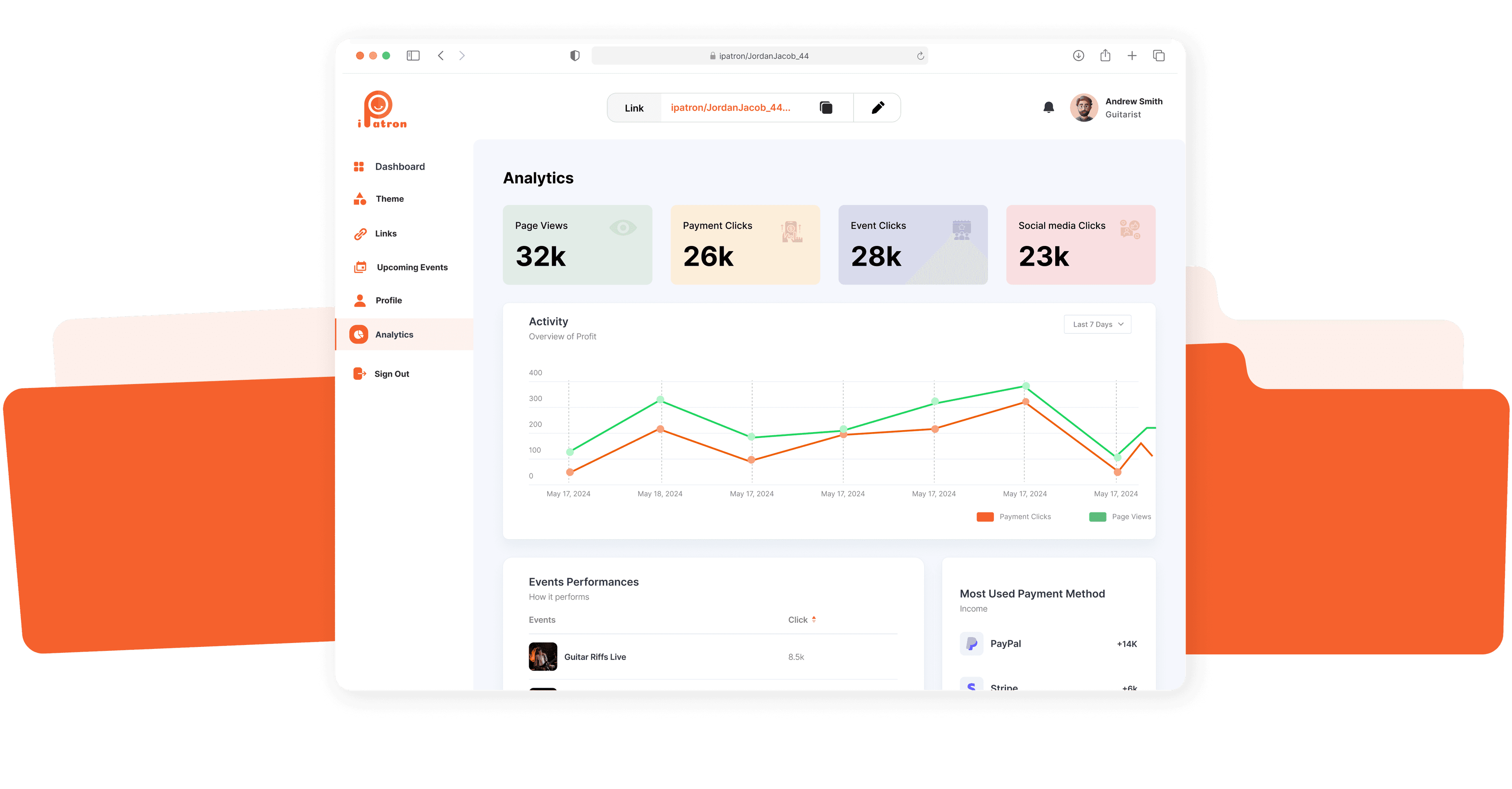Click the browser downloads icon
The height and width of the screenshot is (789, 1512).
(1078, 56)
